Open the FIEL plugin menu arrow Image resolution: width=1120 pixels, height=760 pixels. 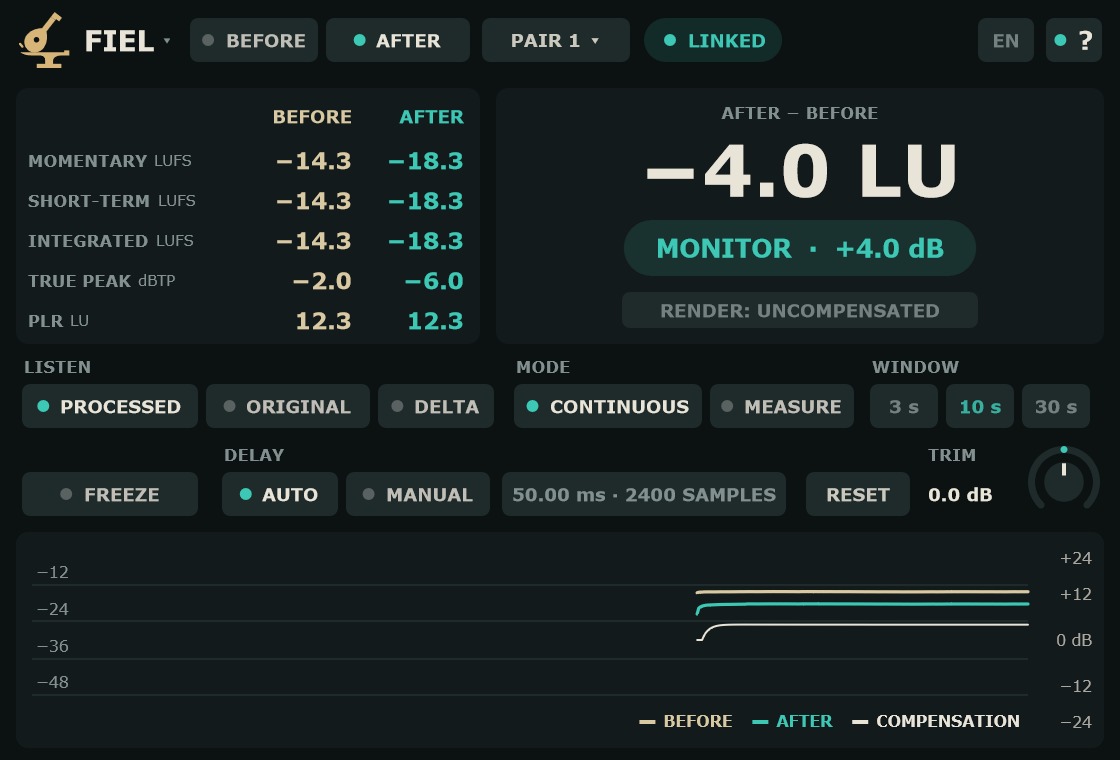click(x=166, y=41)
